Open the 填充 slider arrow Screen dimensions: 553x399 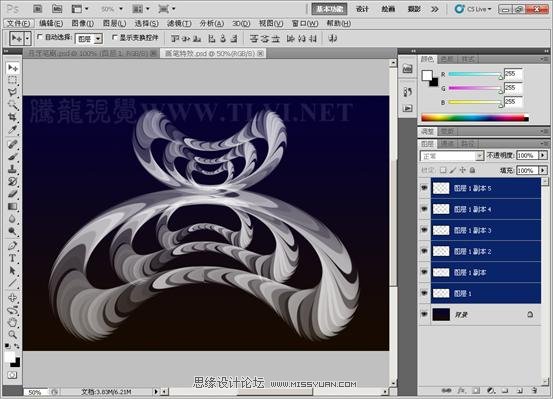pos(543,170)
